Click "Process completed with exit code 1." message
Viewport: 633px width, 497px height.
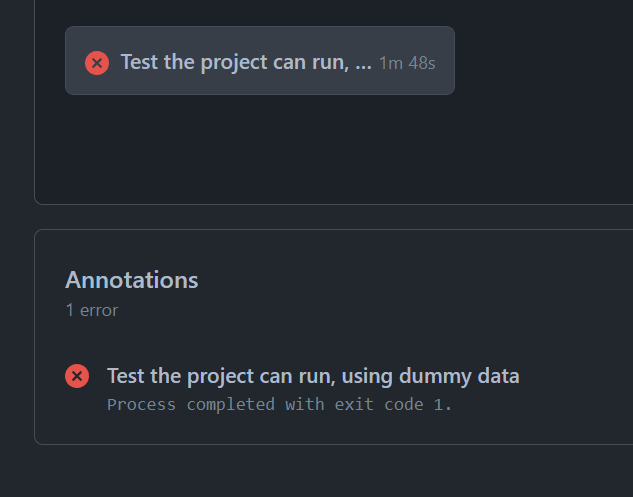tap(279, 405)
